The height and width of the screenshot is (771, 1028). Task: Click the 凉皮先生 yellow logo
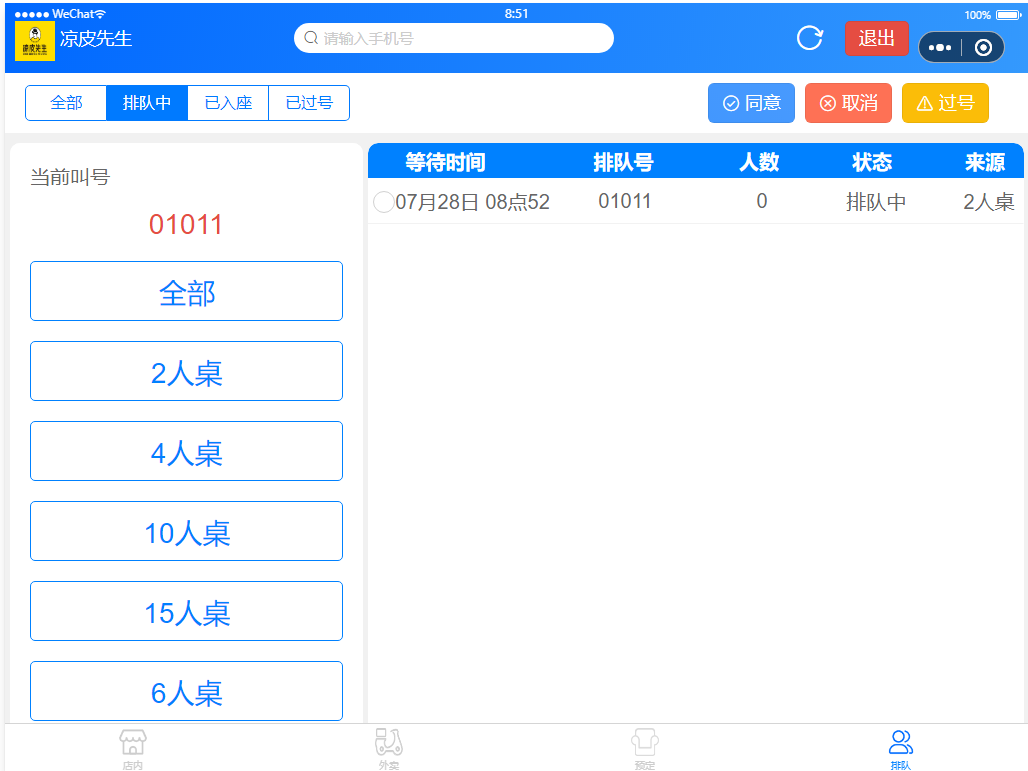35,41
